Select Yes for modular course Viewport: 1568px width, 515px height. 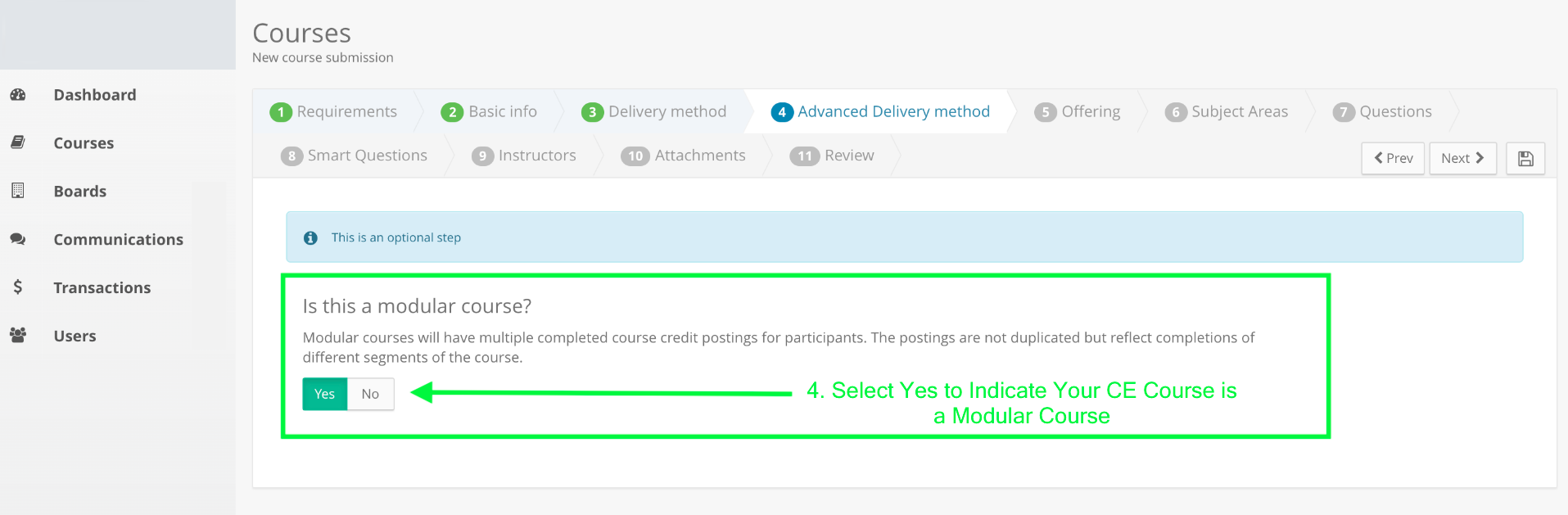click(x=324, y=394)
